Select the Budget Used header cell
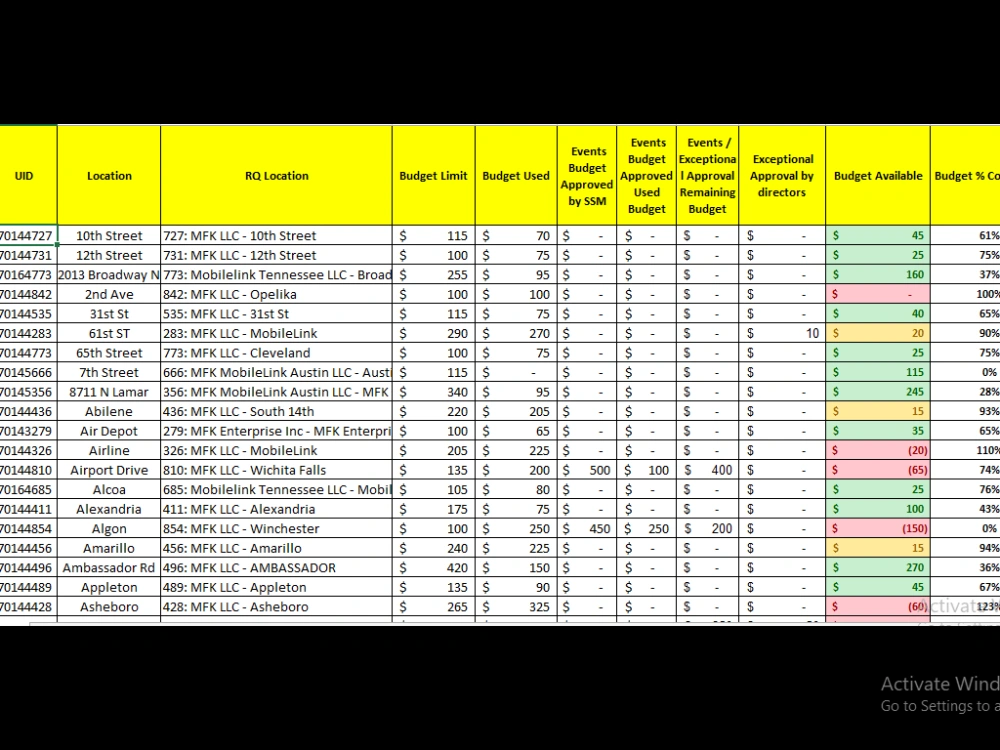1000x750 pixels. (x=516, y=175)
